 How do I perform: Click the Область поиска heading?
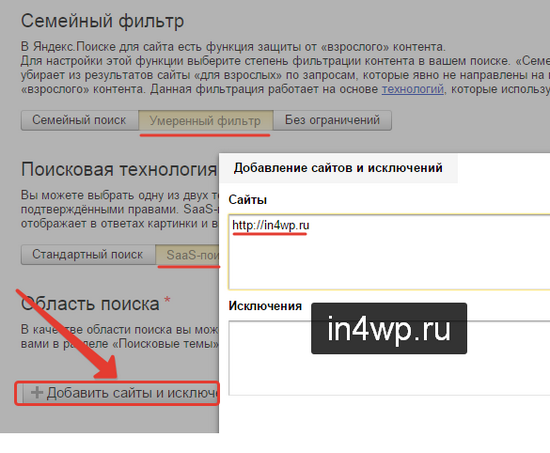pyautogui.click(x=90, y=303)
